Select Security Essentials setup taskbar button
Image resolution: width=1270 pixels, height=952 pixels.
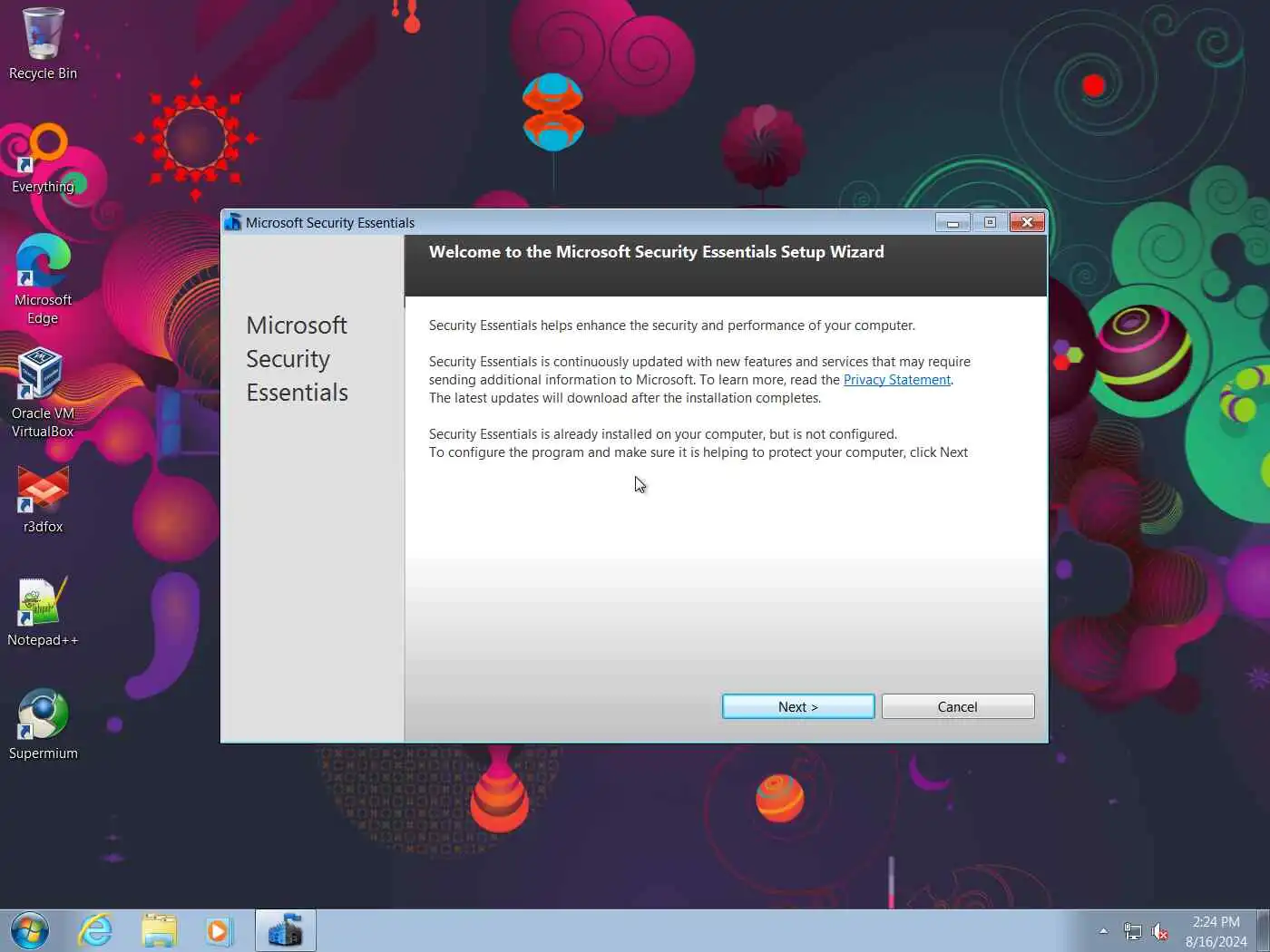(x=285, y=931)
